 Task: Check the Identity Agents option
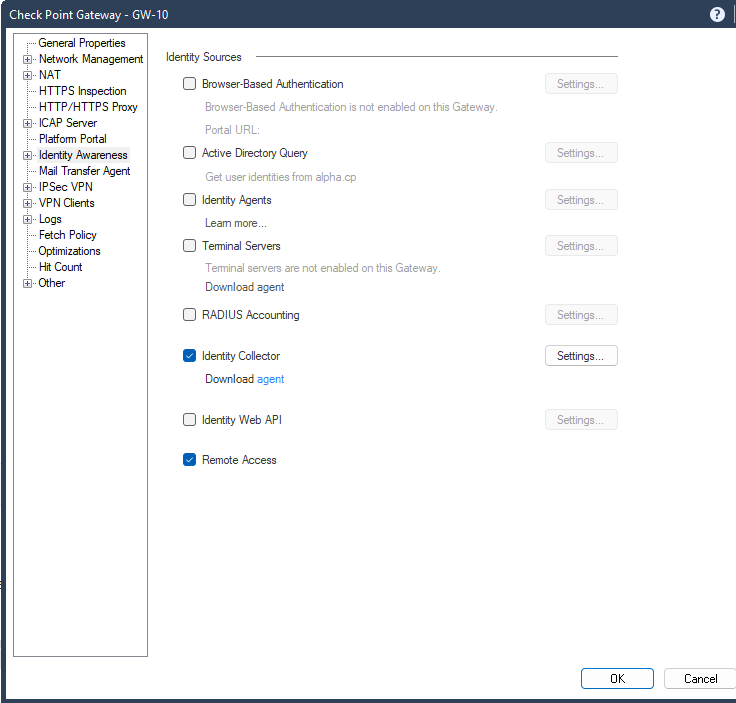[189, 199]
